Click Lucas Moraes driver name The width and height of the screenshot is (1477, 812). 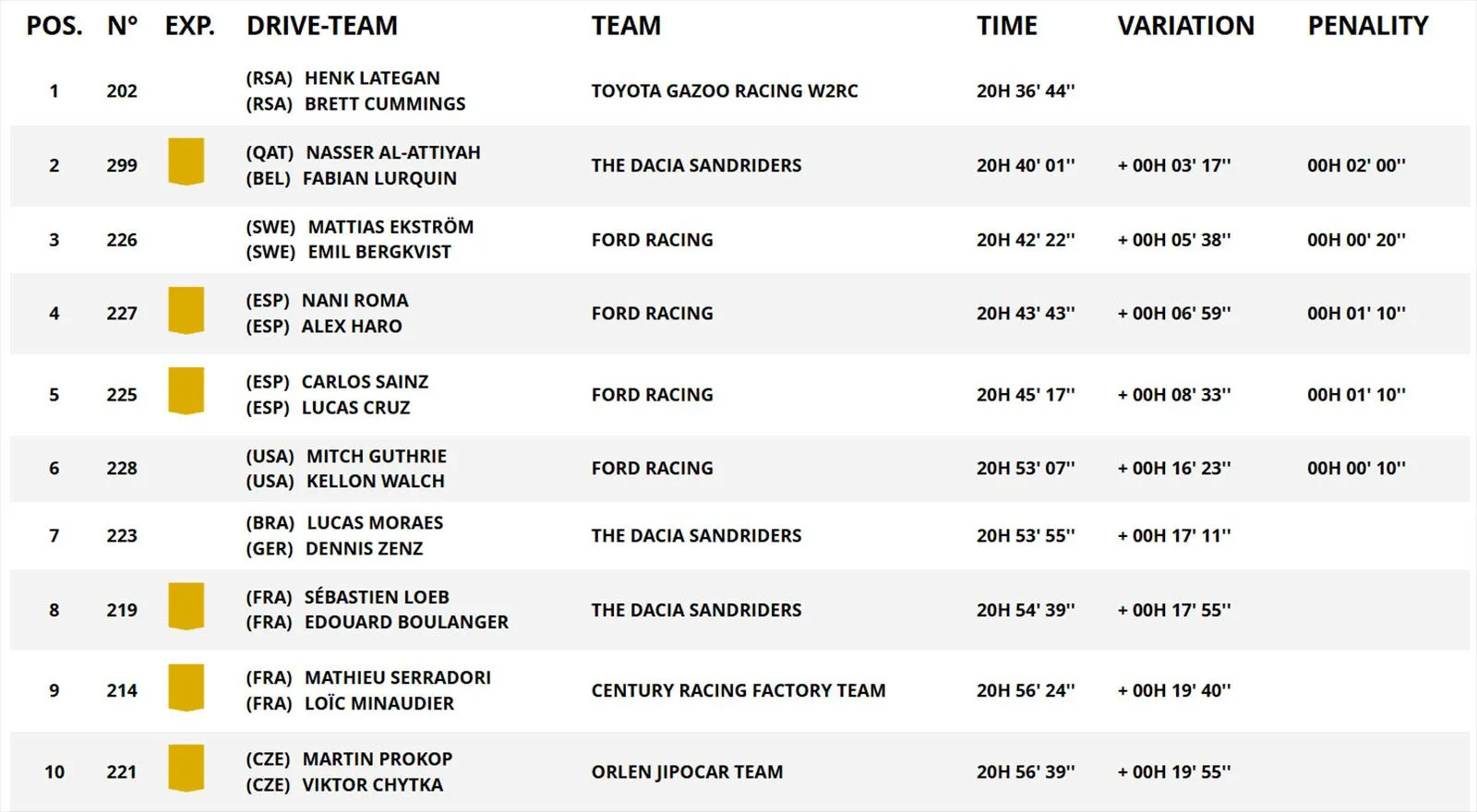click(375, 523)
